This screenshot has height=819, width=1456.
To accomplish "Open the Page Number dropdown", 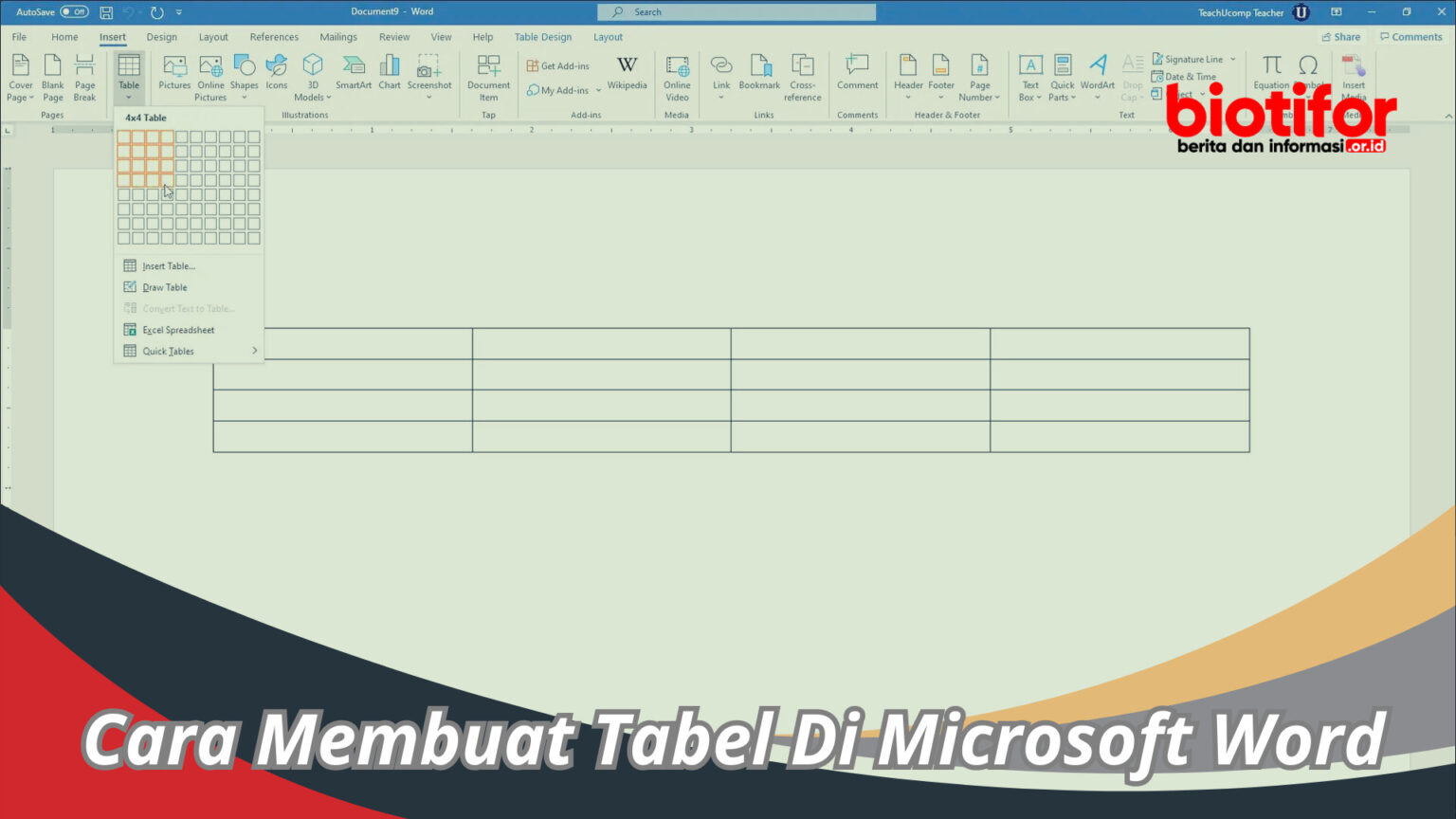I will coord(980,76).
